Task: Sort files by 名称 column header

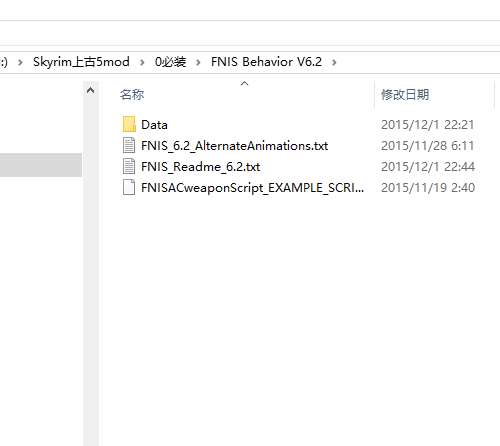Action: pyautogui.click(x=132, y=95)
